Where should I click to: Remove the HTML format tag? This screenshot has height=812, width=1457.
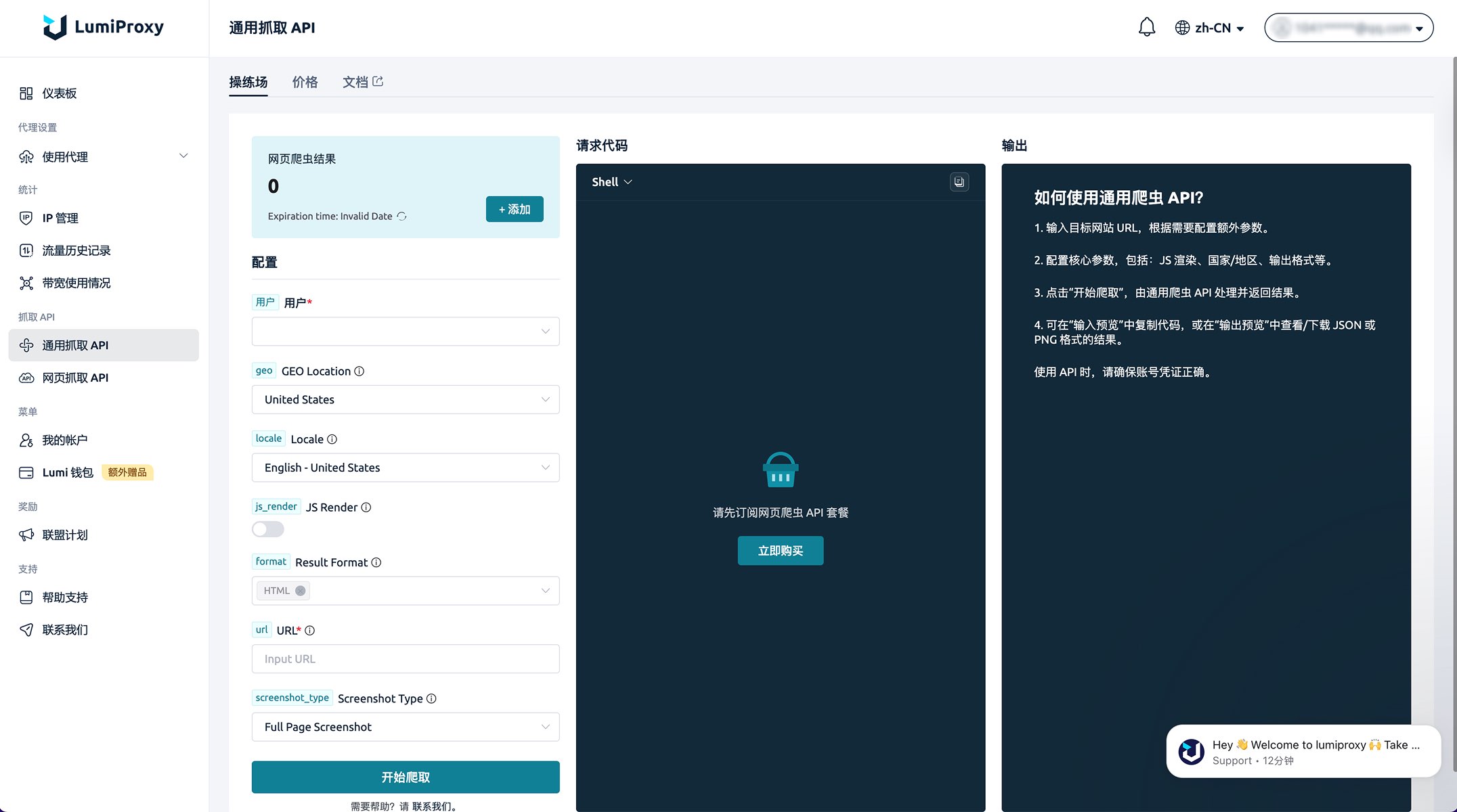point(300,591)
